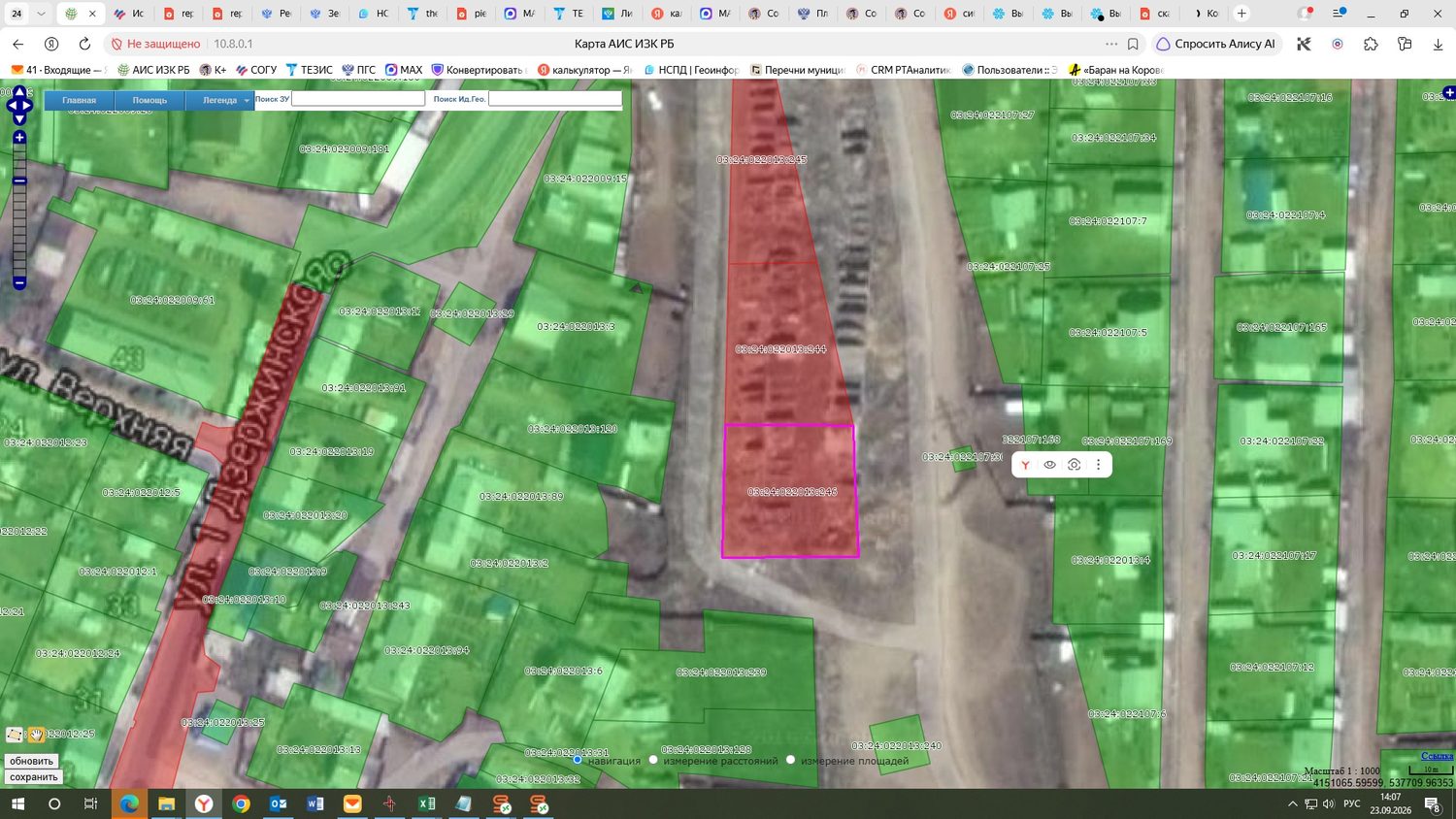
Task: Click into the Поиск ЗУ search field
Action: (x=358, y=99)
